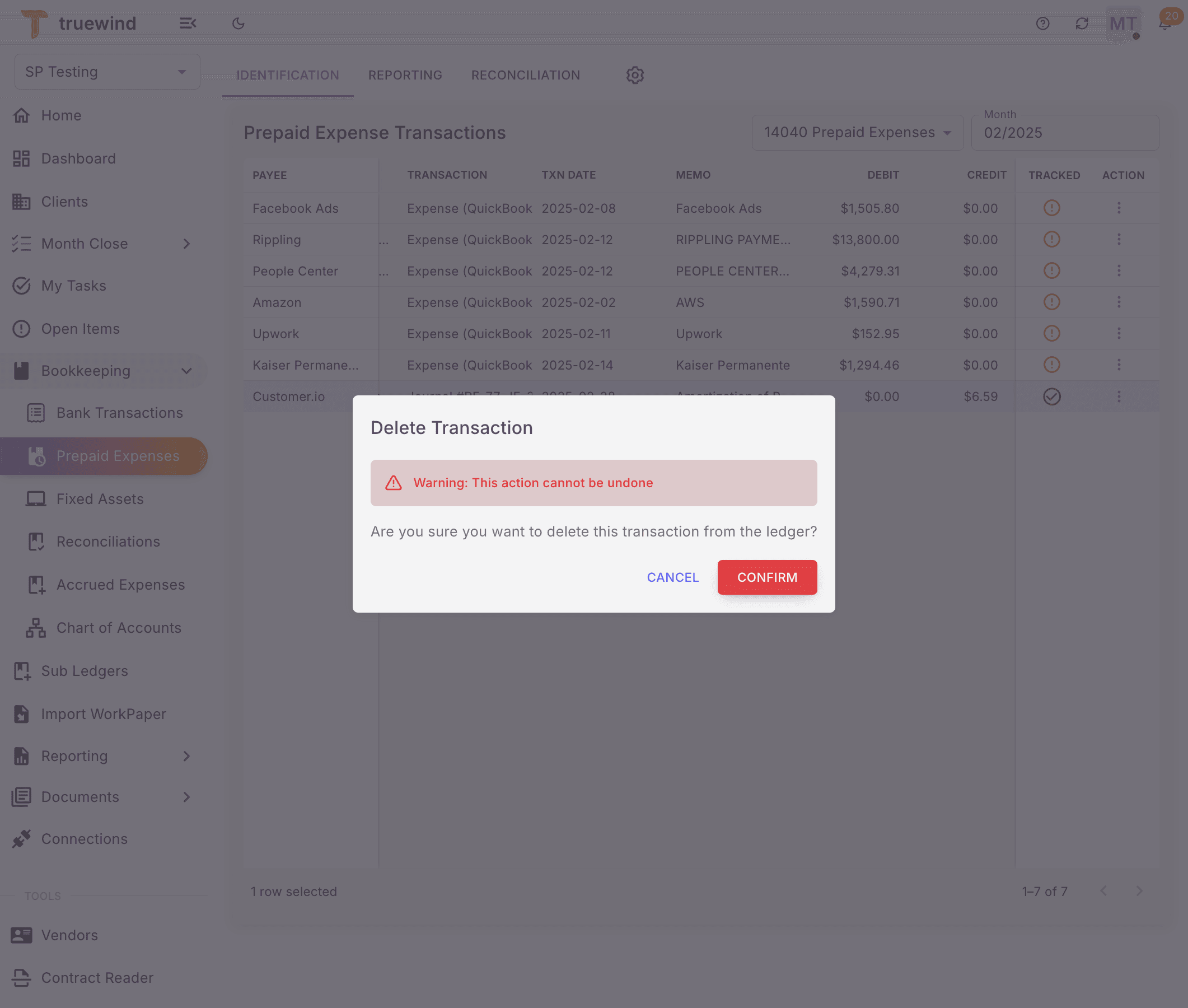Viewport: 1188px width, 1008px height.
Task: Open the action menu on the Amazon row
Action: click(1119, 302)
